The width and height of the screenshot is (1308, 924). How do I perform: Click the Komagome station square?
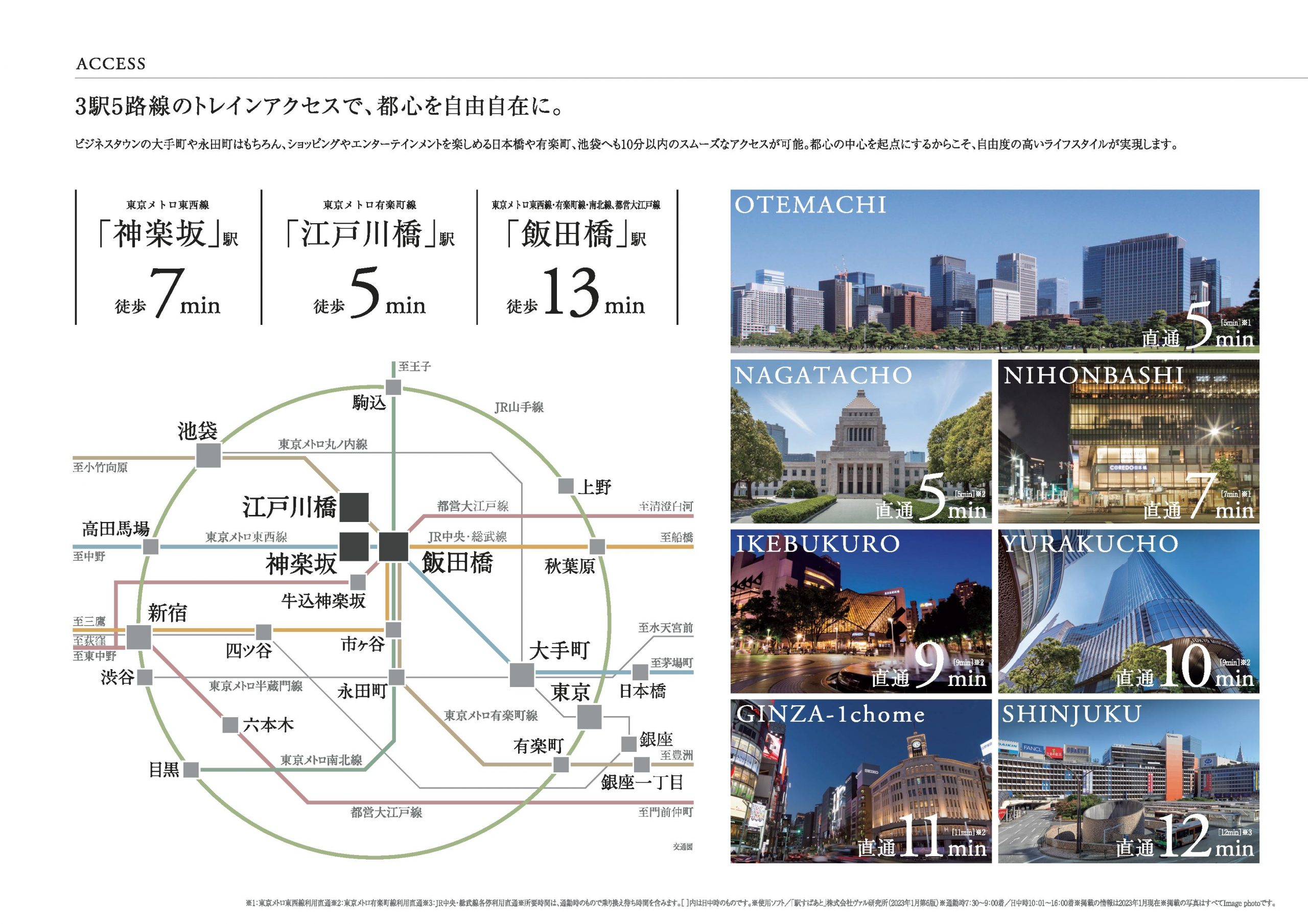coord(393,388)
